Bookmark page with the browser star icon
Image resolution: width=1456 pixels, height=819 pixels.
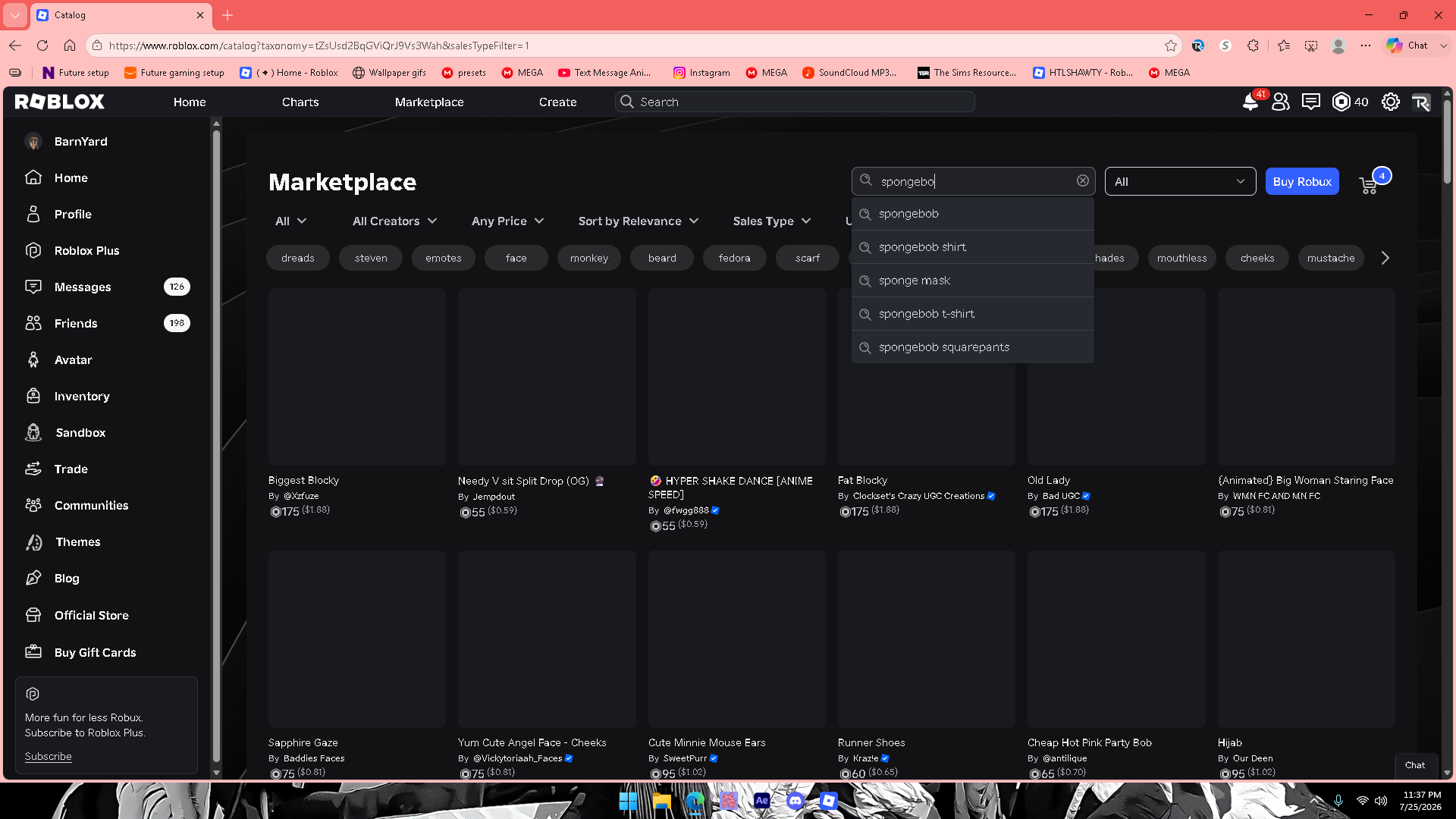click(x=1171, y=45)
